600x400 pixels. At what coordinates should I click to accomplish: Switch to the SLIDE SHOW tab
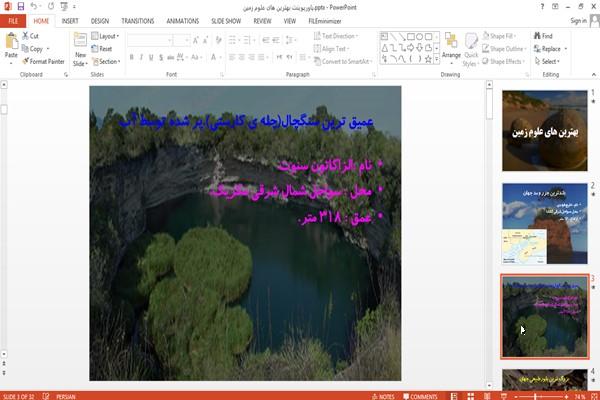(x=226, y=21)
